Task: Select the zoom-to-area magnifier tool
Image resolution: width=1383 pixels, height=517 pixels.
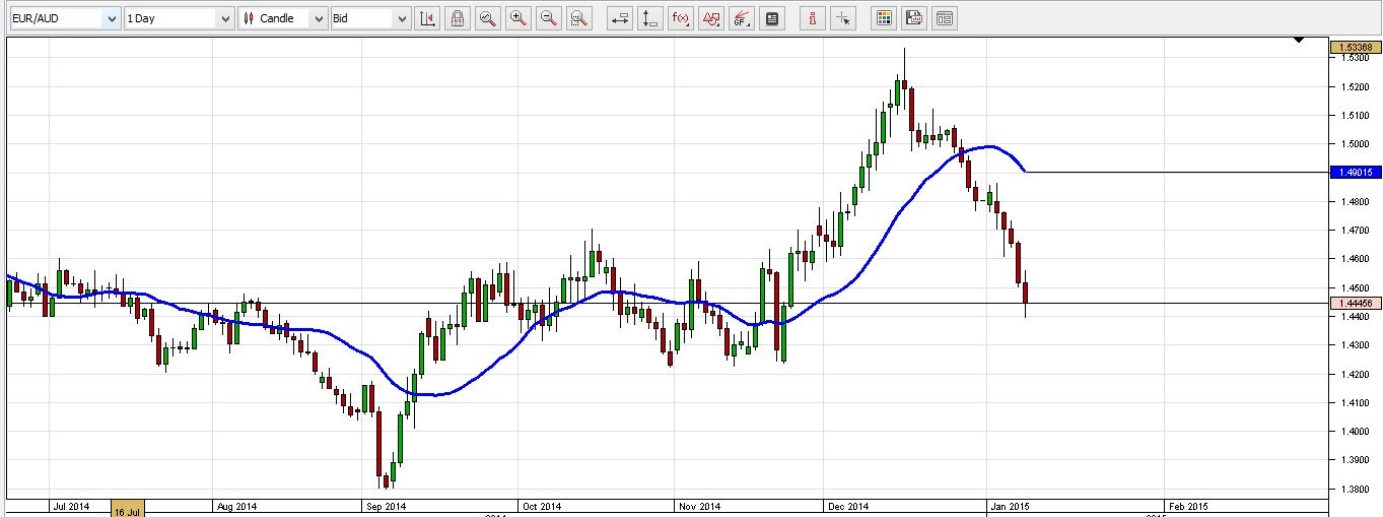Action: (x=579, y=18)
